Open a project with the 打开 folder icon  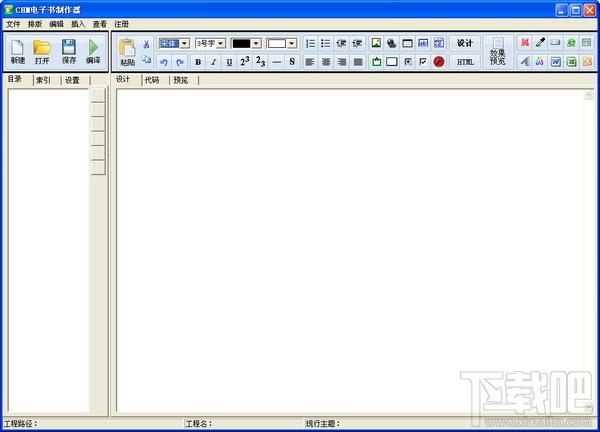tap(42, 51)
